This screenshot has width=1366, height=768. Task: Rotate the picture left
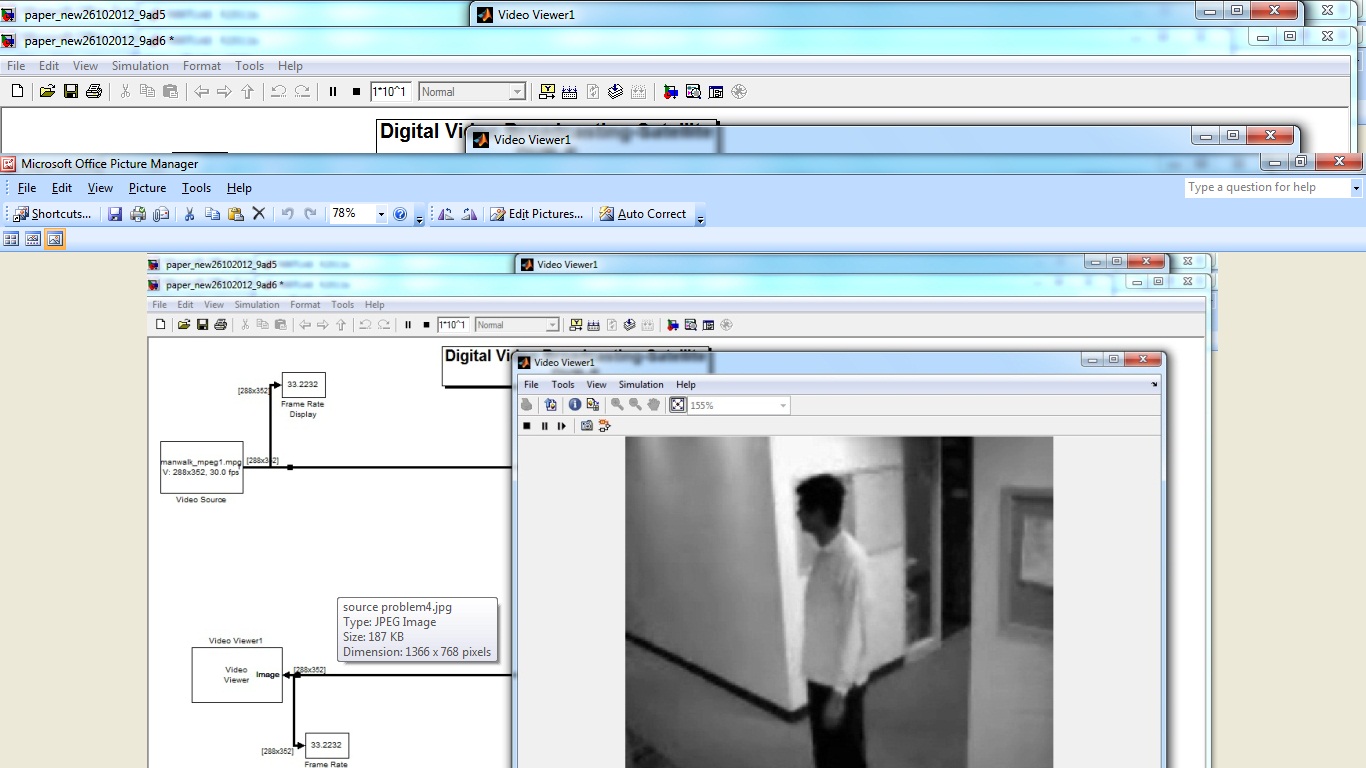446,214
